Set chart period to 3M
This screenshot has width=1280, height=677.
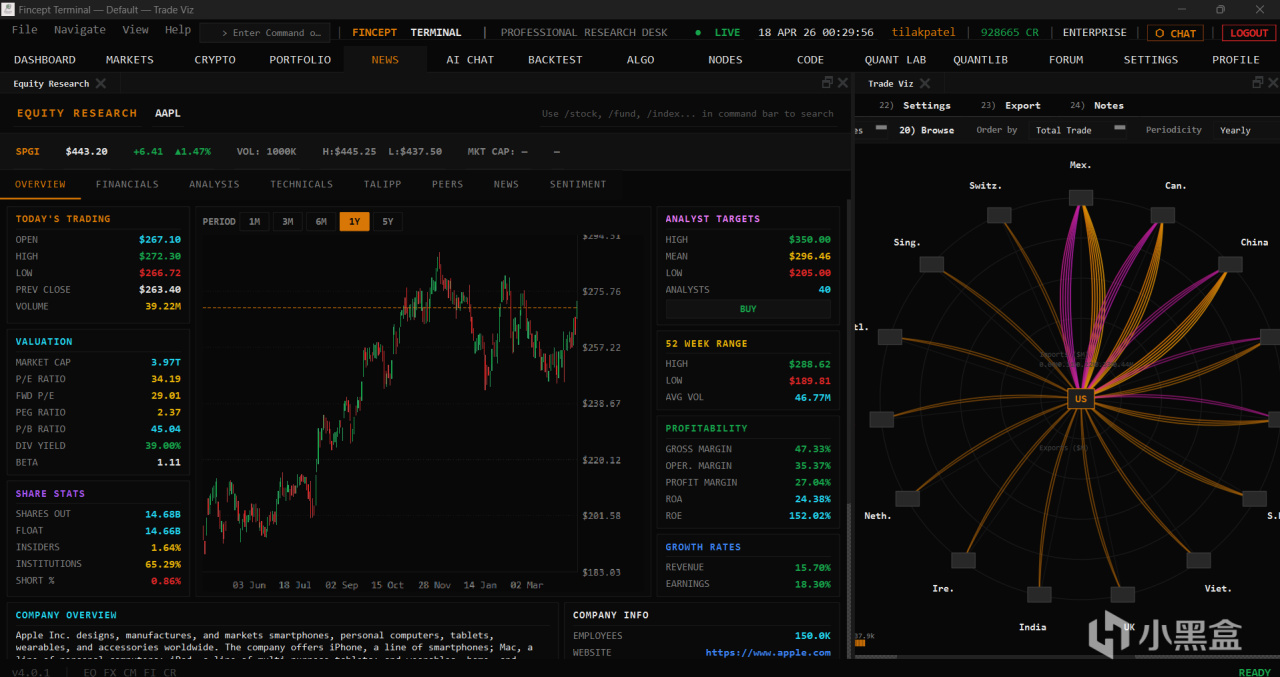(x=287, y=222)
